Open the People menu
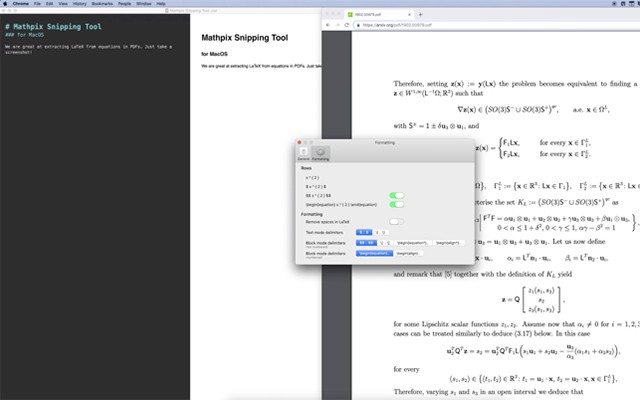Viewport: 640px width, 400px height. coord(124,4)
